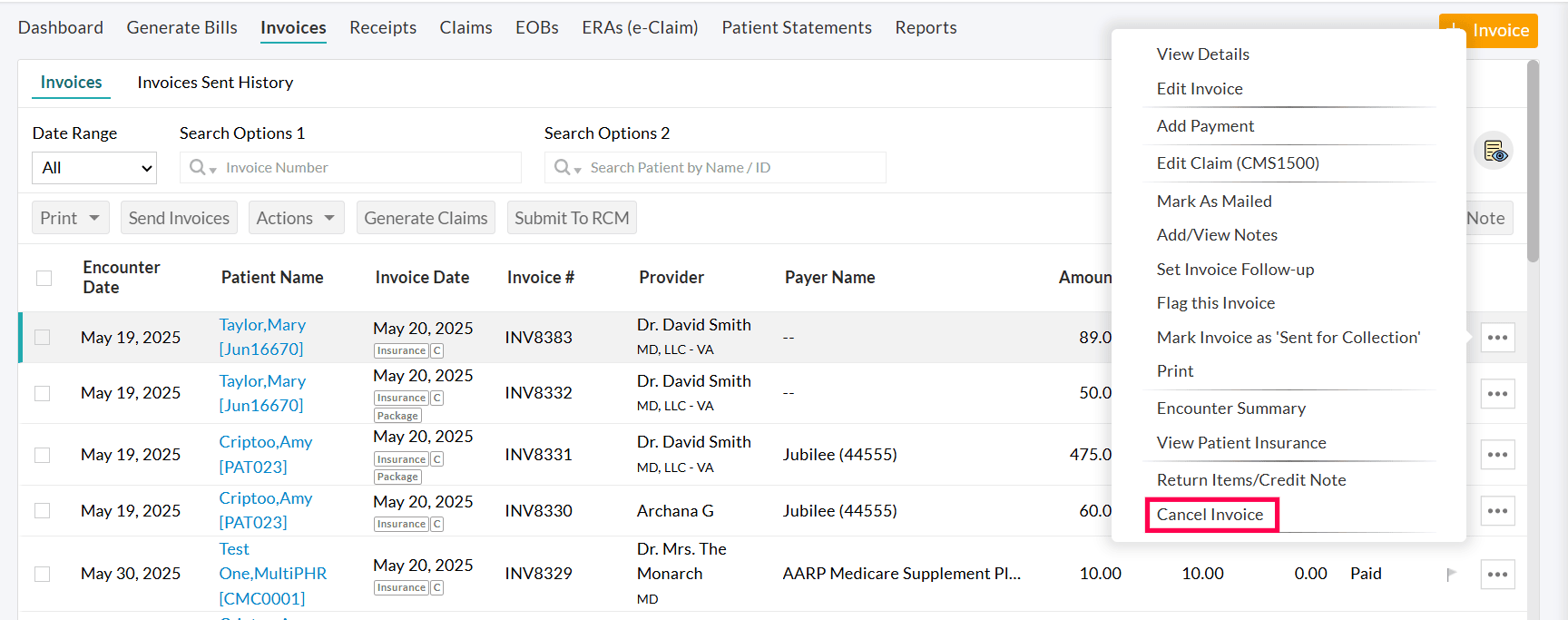Viewport: 1568px width, 620px height.
Task: Select the checkbox for invoice INV8331
Action: point(43,455)
